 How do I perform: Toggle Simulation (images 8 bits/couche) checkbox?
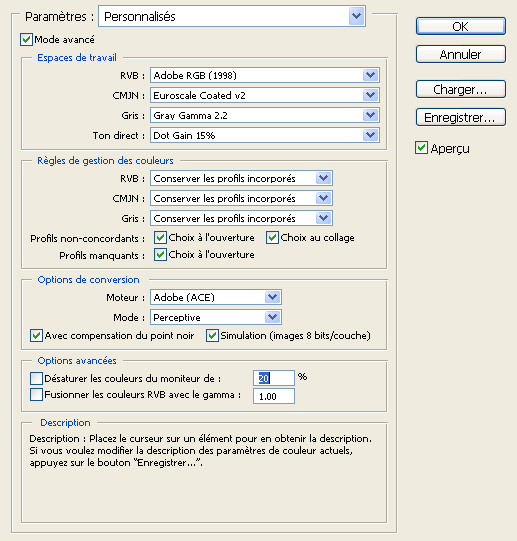212,336
